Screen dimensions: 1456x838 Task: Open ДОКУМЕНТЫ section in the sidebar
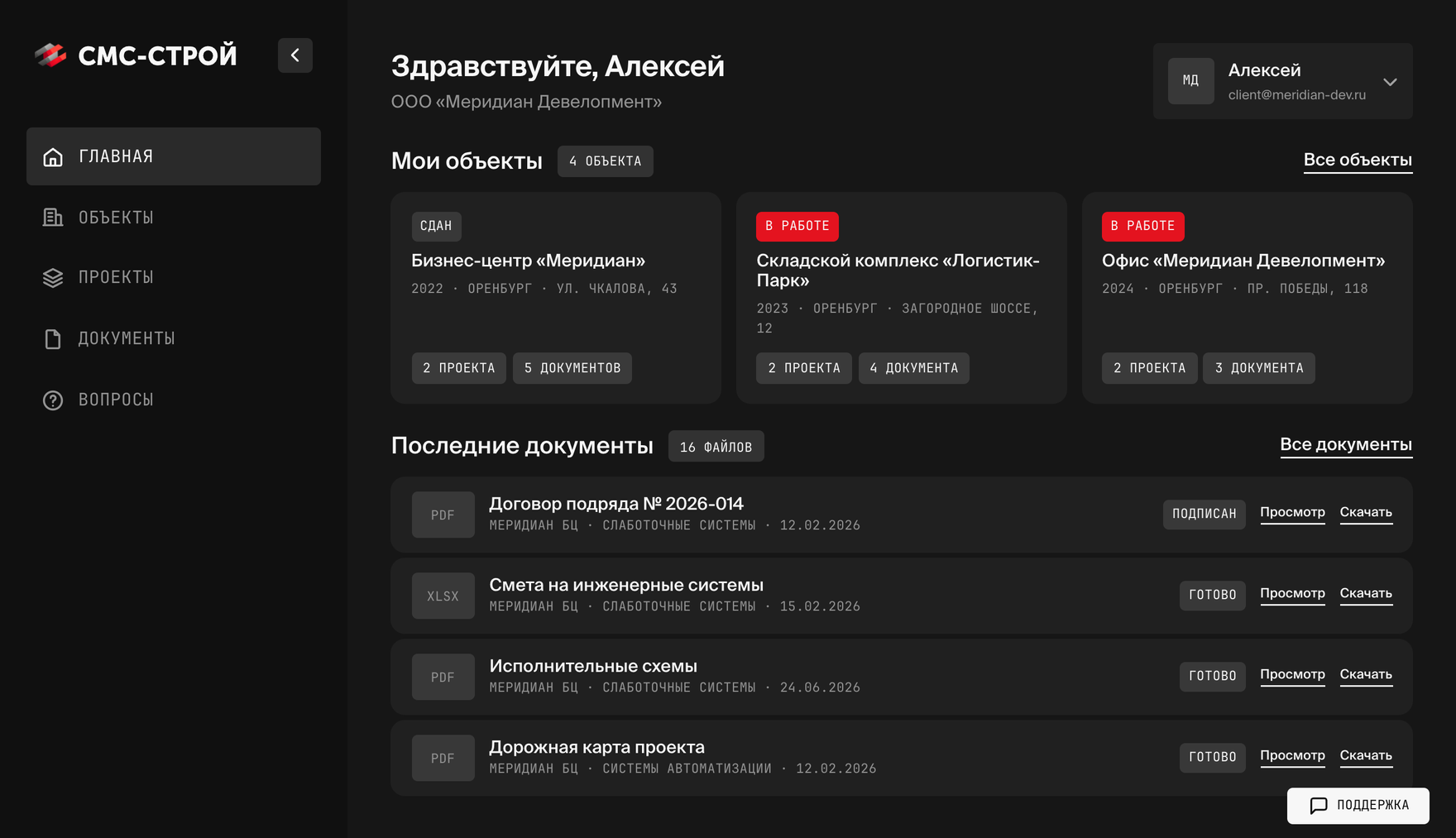tap(174, 339)
